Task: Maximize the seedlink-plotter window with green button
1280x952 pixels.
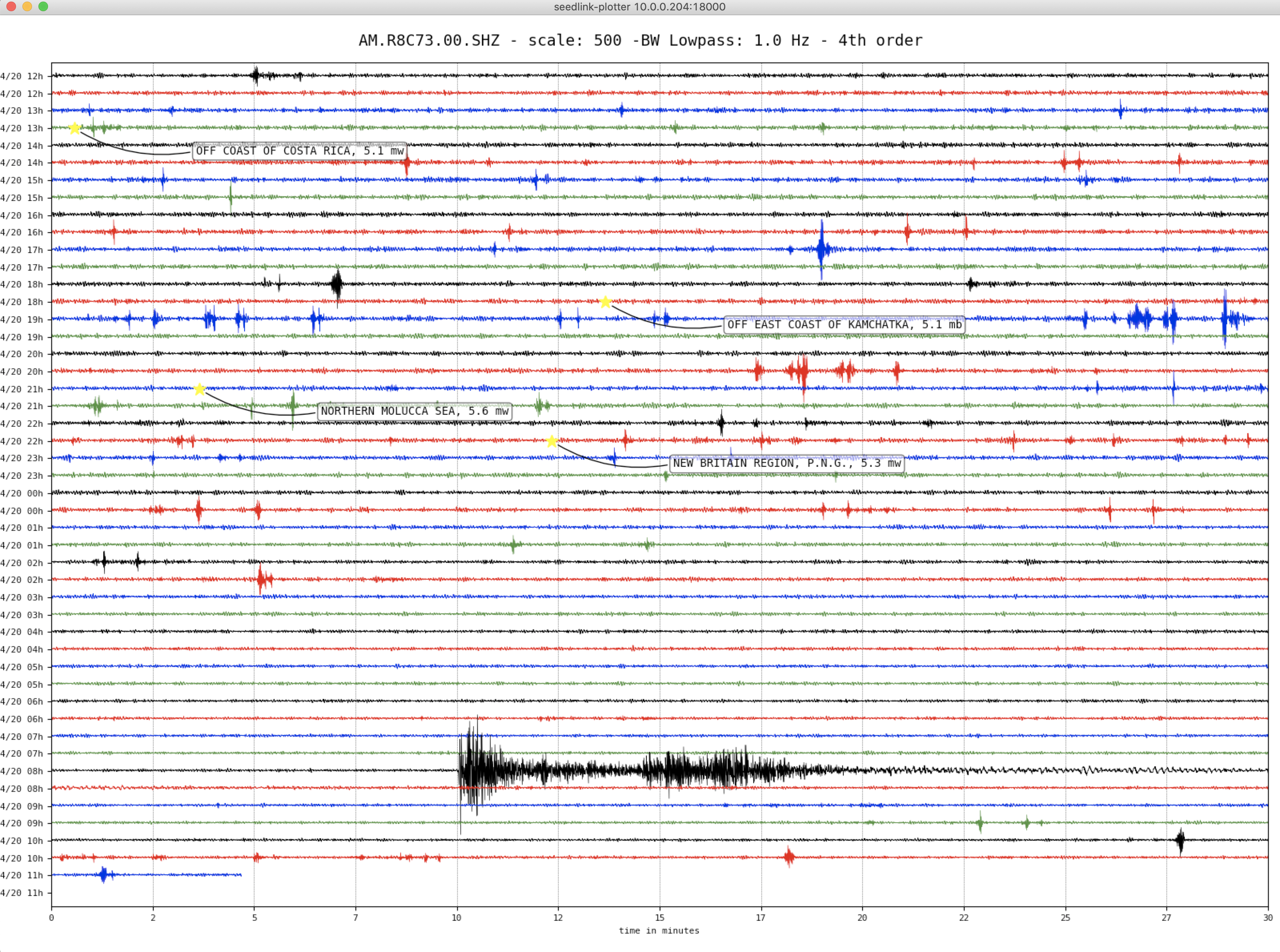Action: 43,6
